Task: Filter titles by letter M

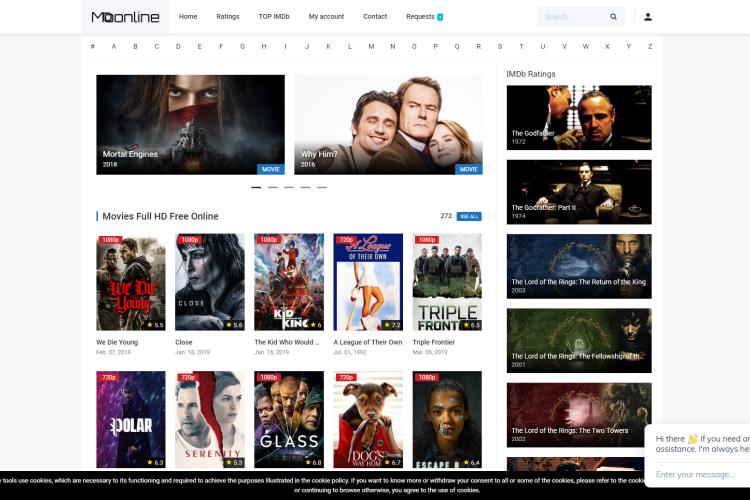Action: coord(371,46)
